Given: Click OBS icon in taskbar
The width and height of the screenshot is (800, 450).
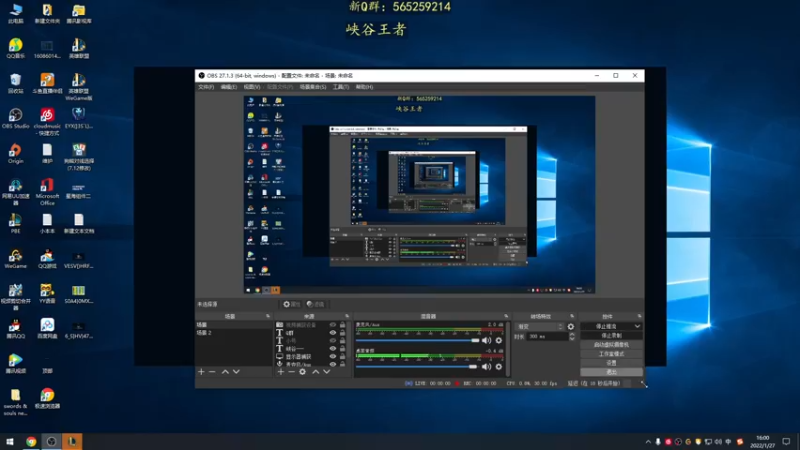Looking at the screenshot, I should 52,441.
